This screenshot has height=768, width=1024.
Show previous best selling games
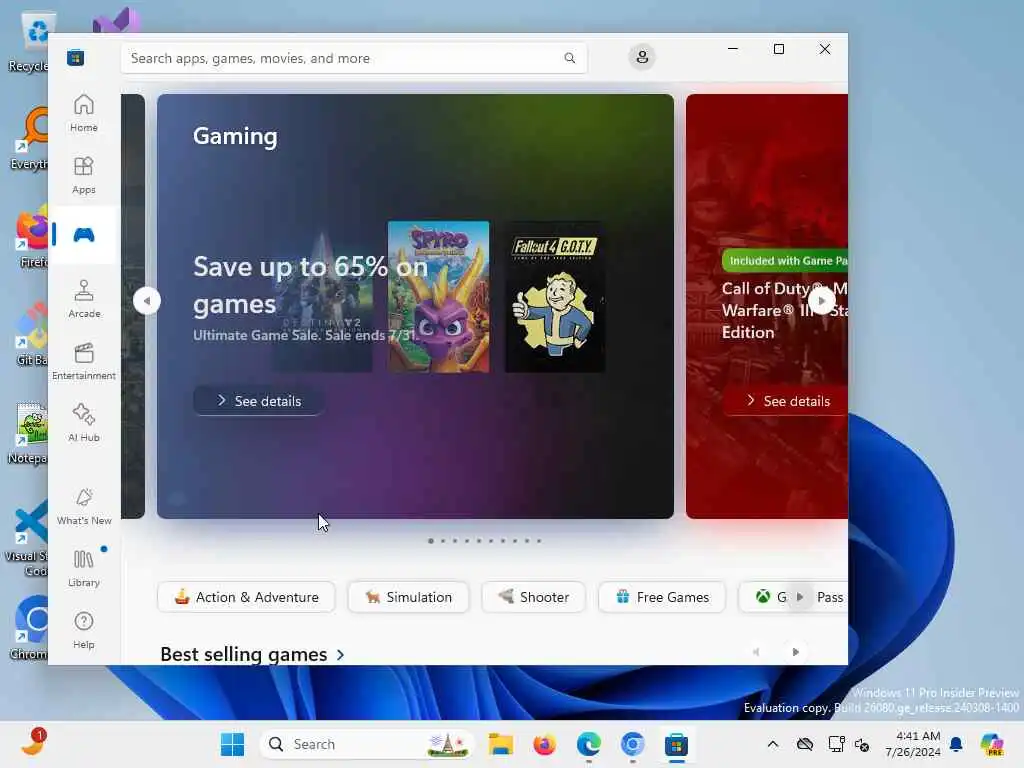(756, 652)
